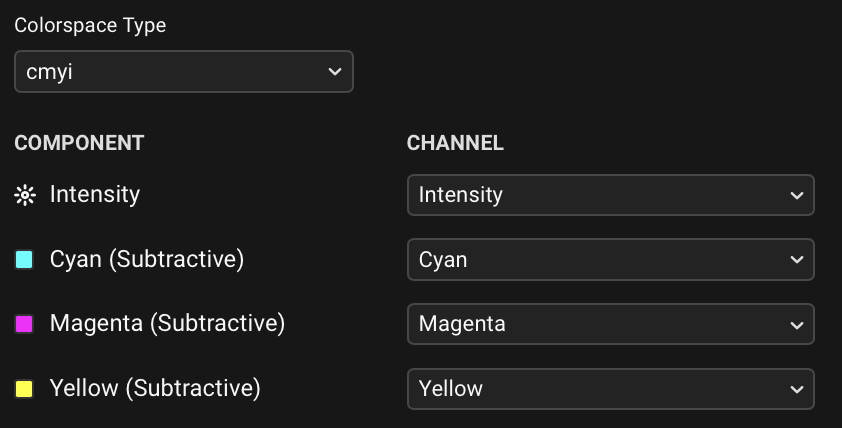
Task: Click the cyan color swatch
Action: [24, 259]
